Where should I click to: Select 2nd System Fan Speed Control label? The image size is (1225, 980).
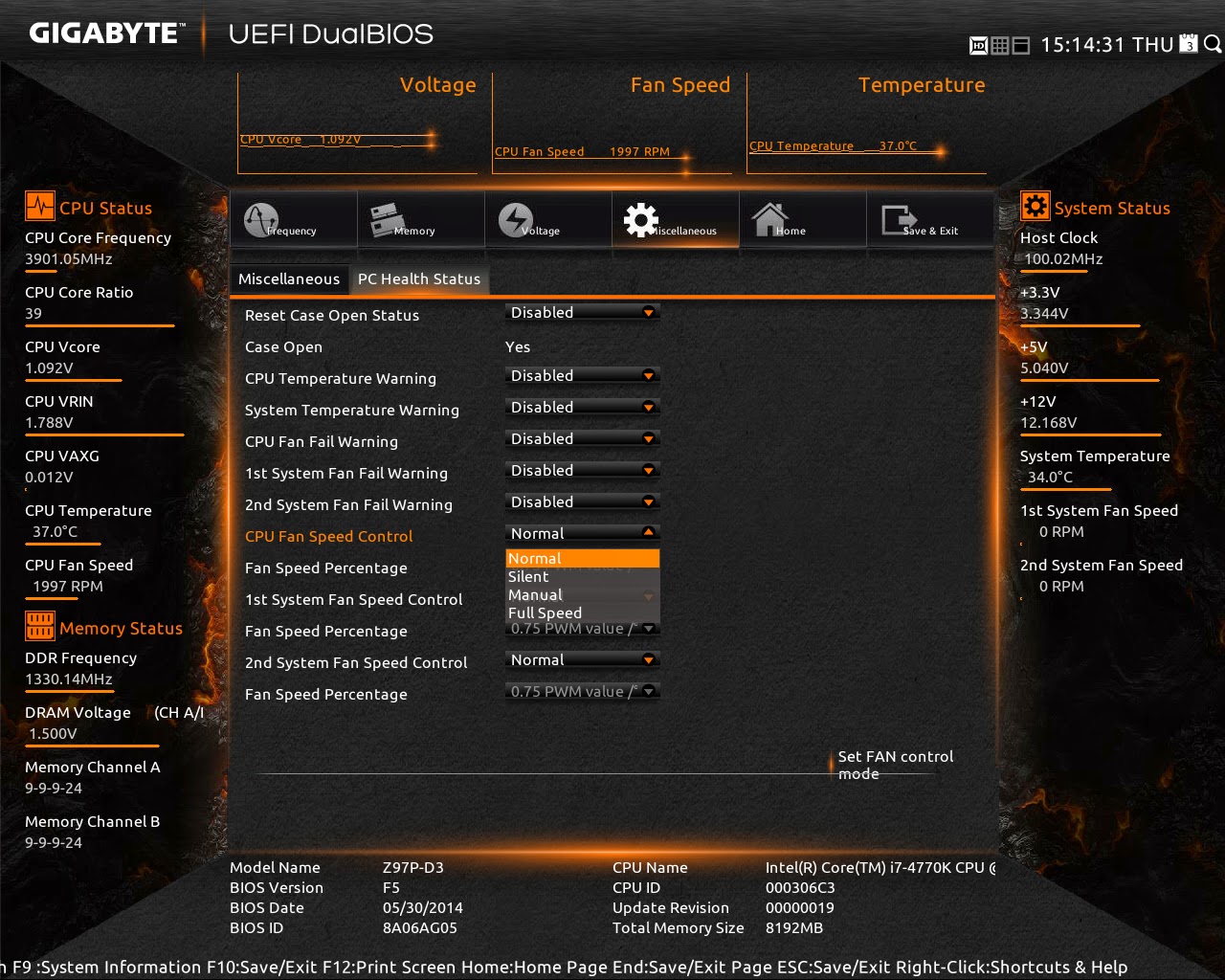pos(356,663)
